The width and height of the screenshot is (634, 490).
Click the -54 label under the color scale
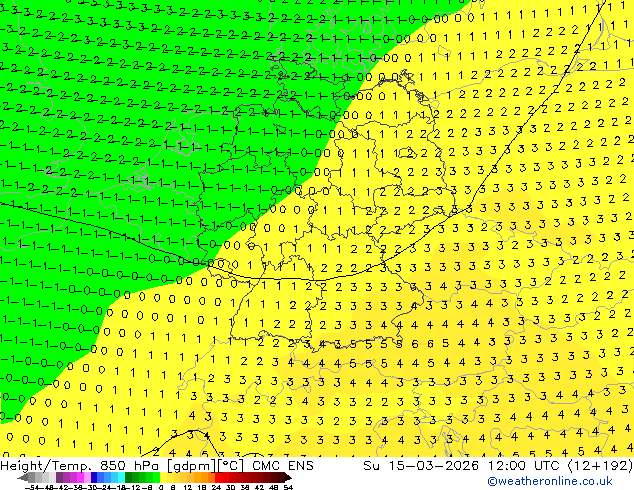pos(32,487)
